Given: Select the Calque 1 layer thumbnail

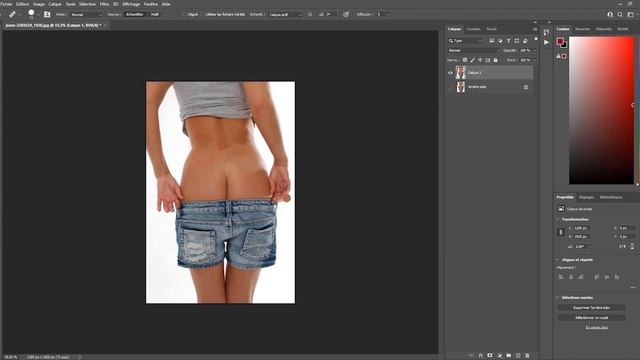Looking at the screenshot, I should click(461, 72).
